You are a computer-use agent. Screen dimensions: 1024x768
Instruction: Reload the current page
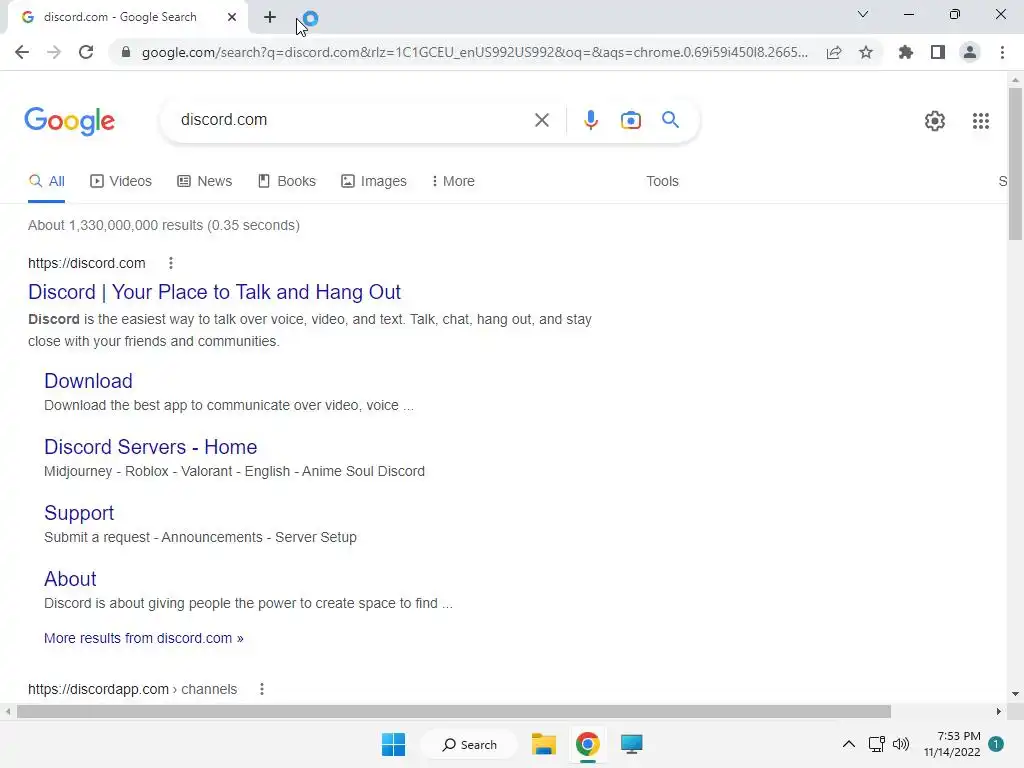86,52
